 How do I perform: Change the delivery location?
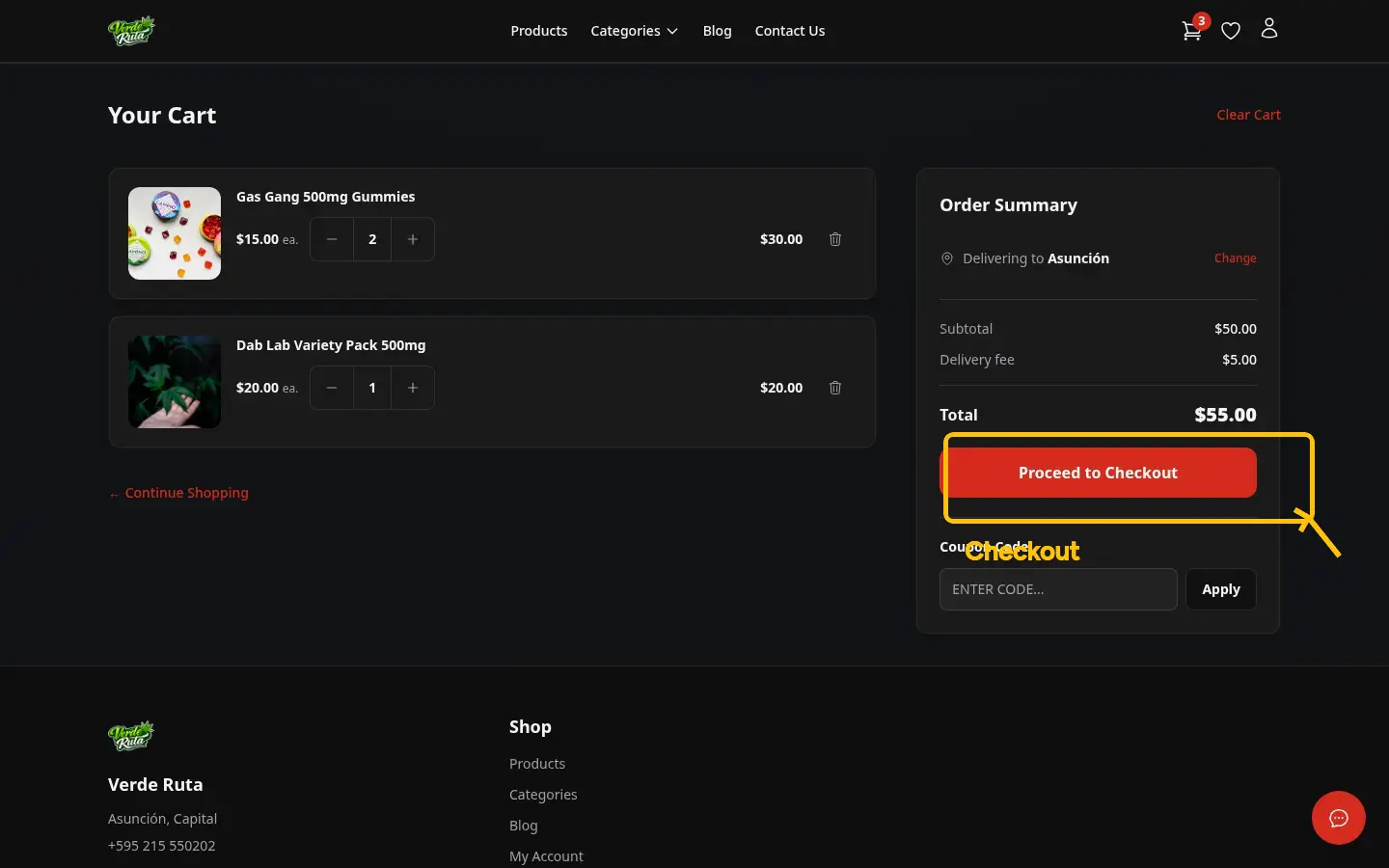(1235, 258)
